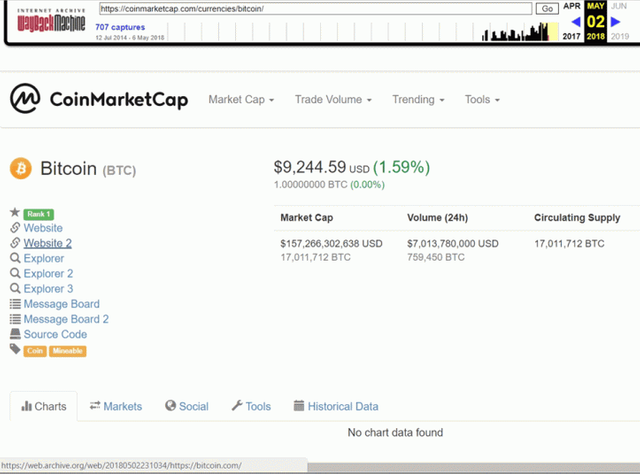The image size is (640, 474).
Task: Click the tag icon before Coin label
Action: pos(15,349)
